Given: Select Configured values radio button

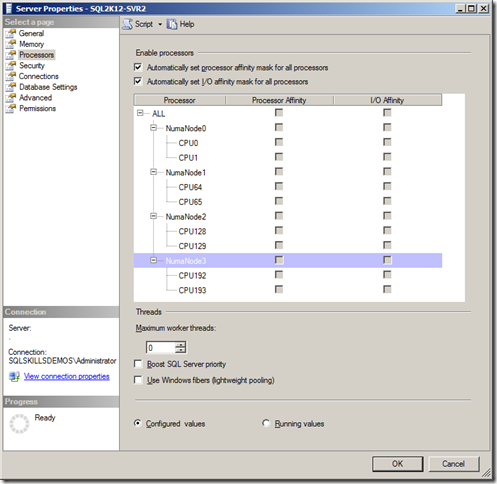Looking at the screenshot, I should 137,423.
